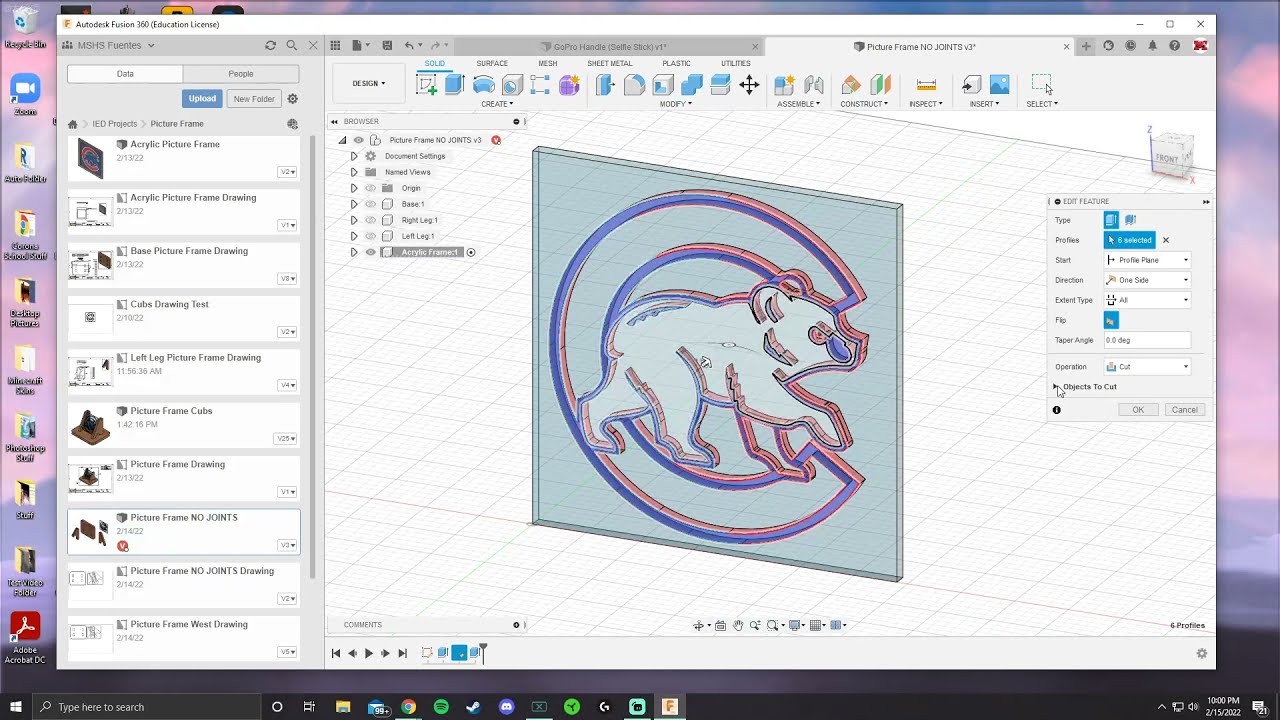Select the New Component tool
The height and width of the screenshot is (720, 1280).
[x=785, y=85]
